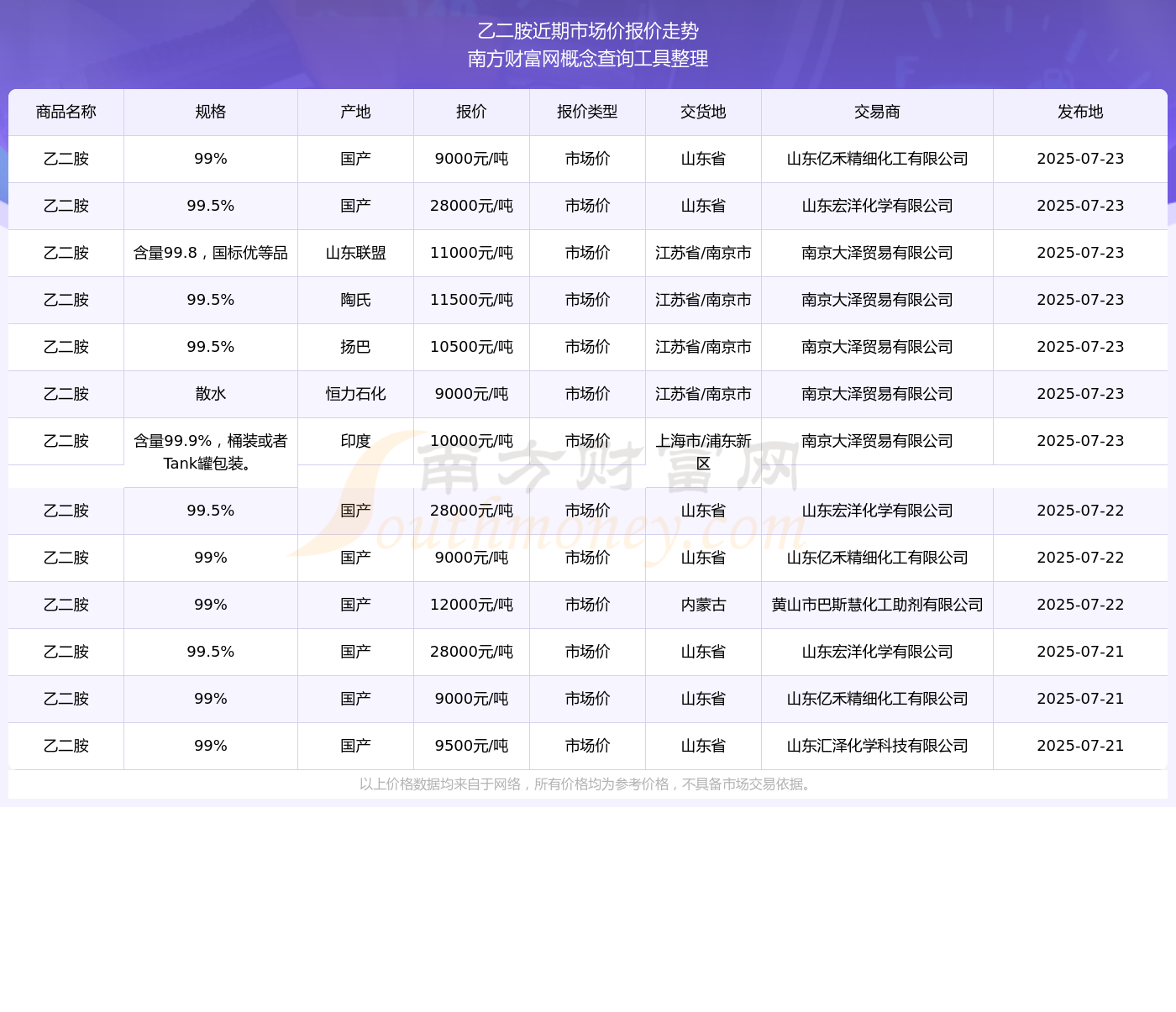Click the origin cell 扬巴
Viewport: 1176px width, 1012px height.
355,347
